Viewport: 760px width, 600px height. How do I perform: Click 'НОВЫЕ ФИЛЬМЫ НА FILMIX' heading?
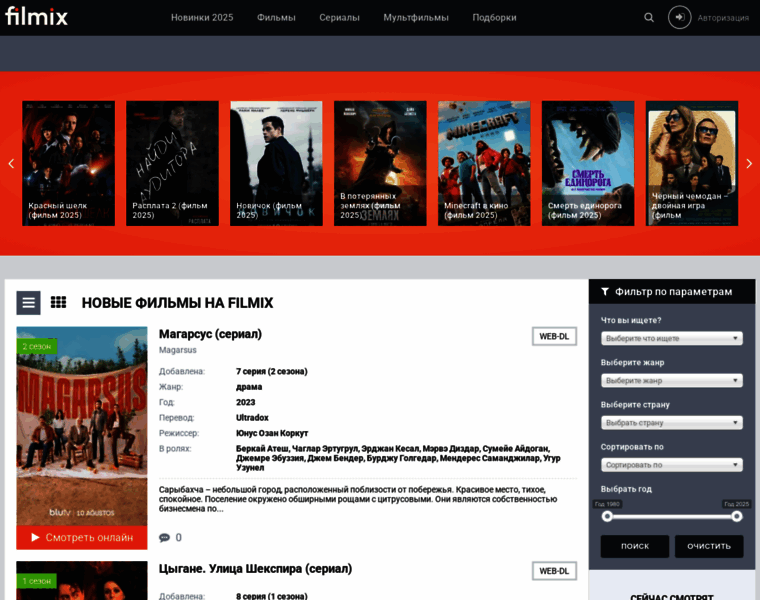pyautogui.click(x=177, y=303)
